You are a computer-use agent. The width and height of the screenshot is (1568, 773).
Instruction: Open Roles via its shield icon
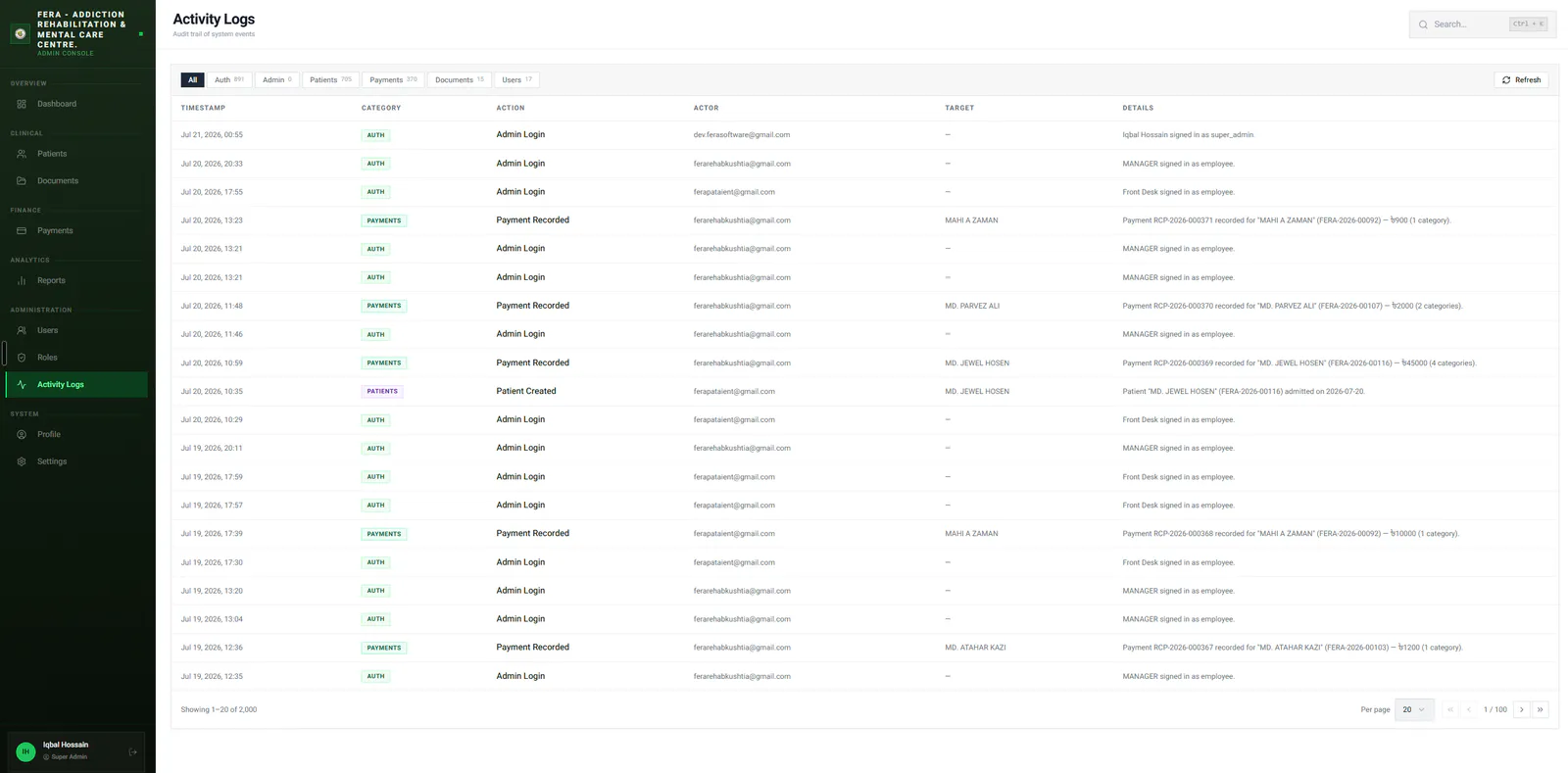(x=22, y=358)
